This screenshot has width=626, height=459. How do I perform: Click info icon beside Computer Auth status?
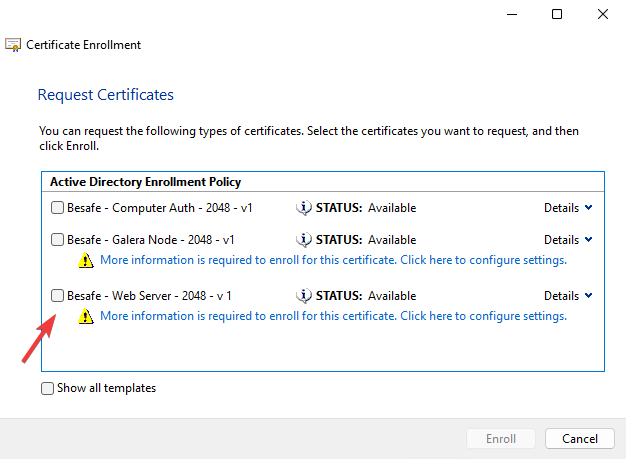click(x=304, y=208)
